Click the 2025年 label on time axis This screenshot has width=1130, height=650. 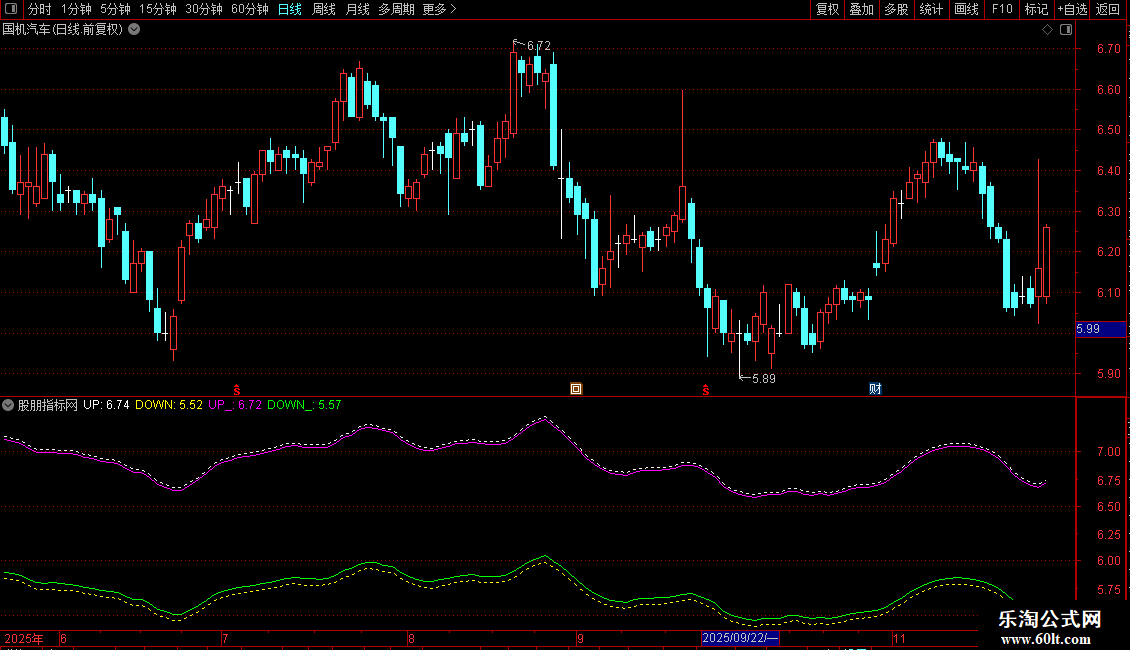(x=24, y=638)
